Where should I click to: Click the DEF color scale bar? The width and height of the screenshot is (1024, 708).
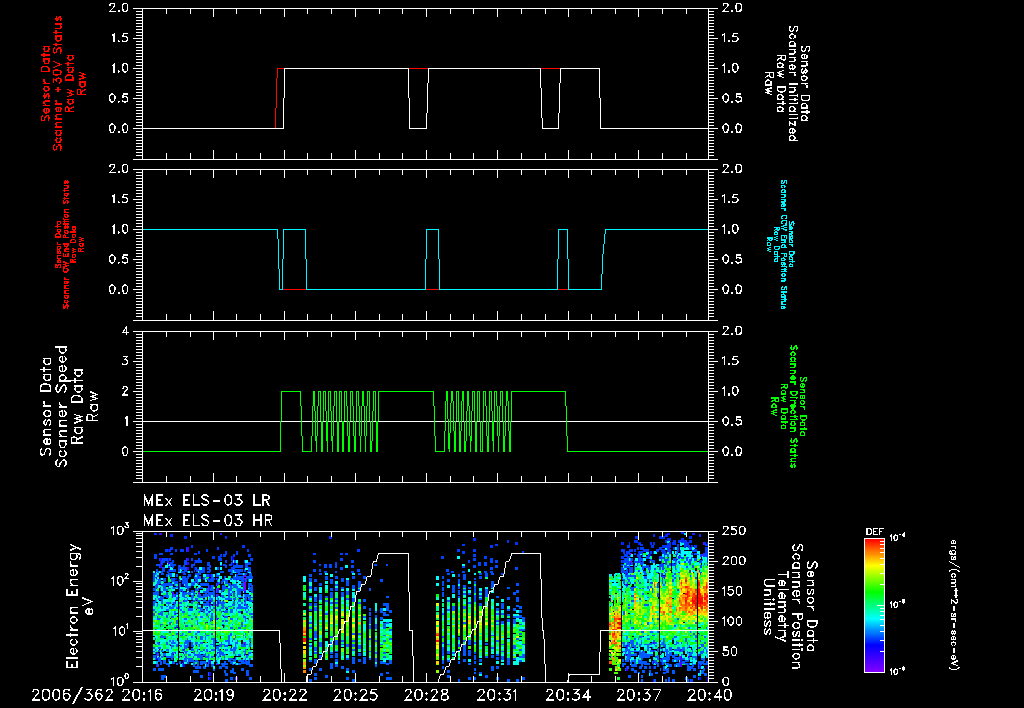pyautogui.click(x=874, y=604)
